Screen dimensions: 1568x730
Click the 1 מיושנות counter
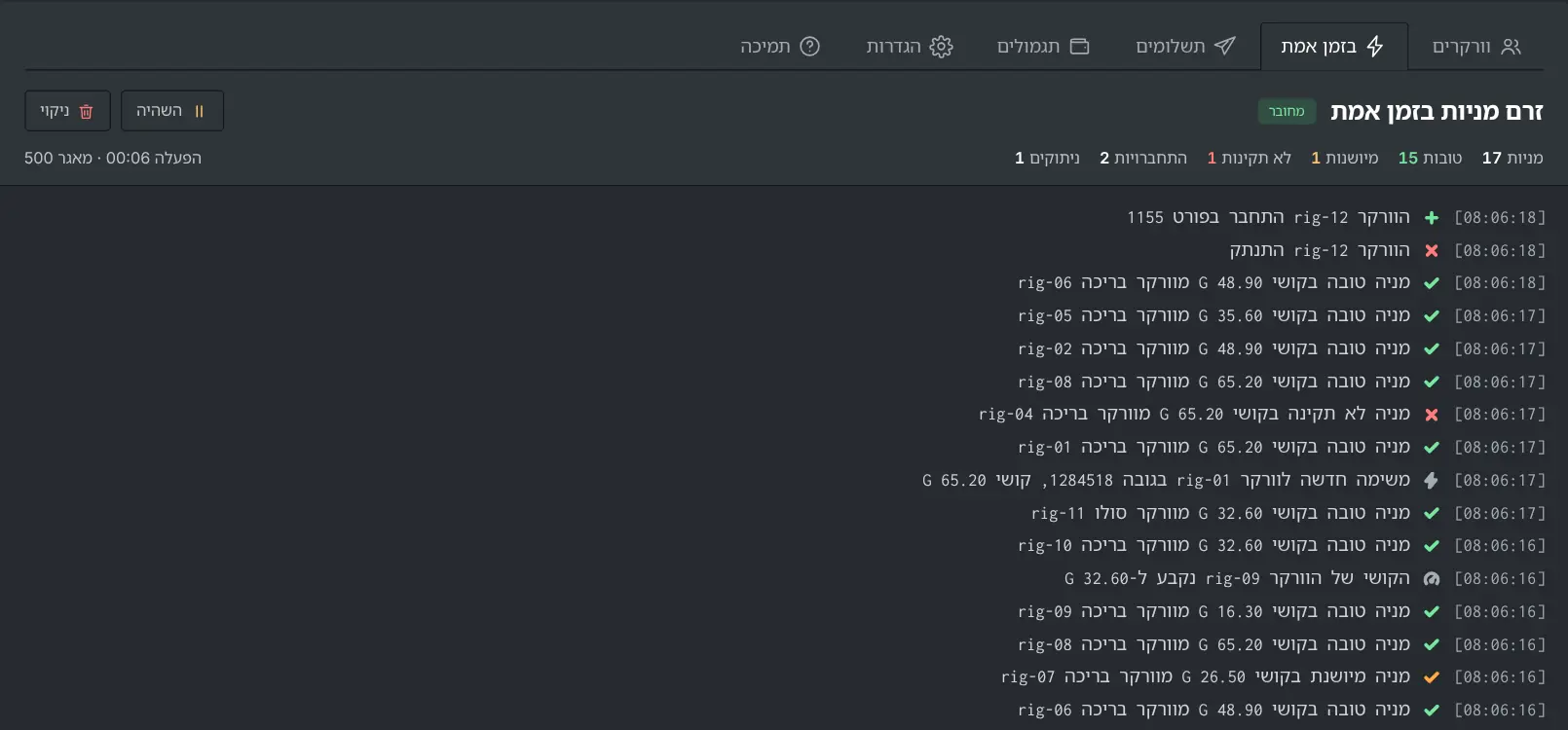pos(1345,158)
